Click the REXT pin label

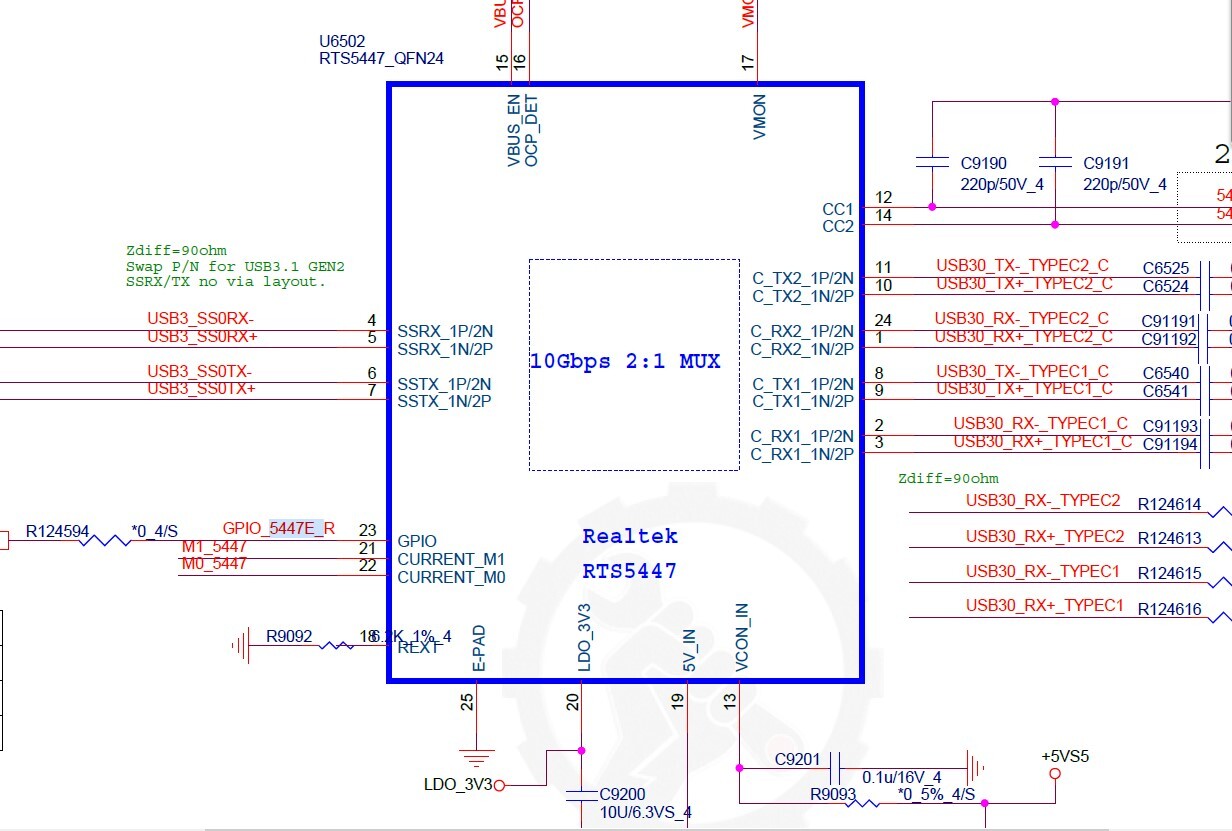420,647
